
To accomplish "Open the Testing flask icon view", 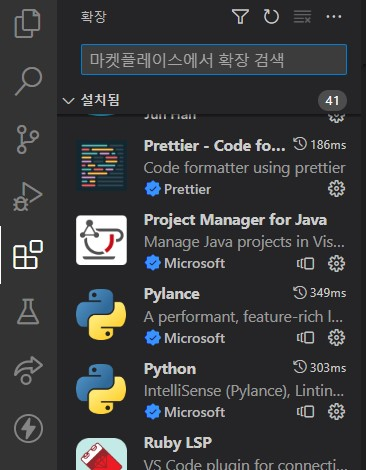I will click(28, 312).
